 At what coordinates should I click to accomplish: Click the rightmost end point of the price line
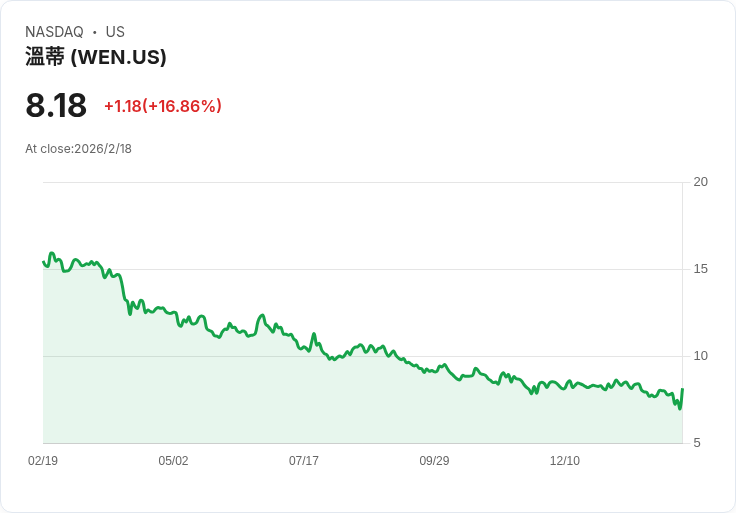point(682,389)
